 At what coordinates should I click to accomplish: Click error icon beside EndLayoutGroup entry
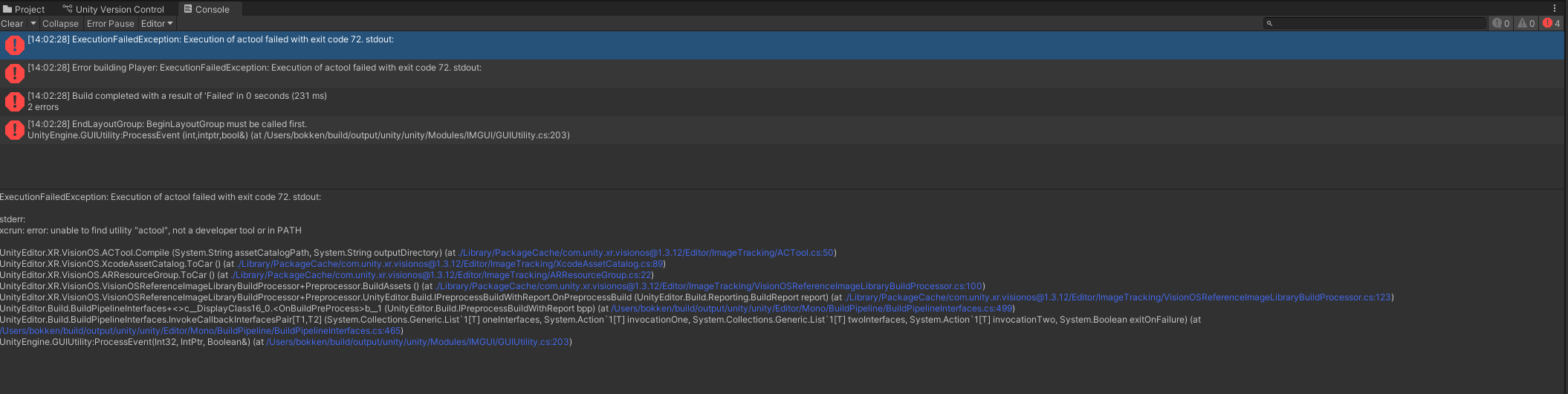click(x=14, y=130)
